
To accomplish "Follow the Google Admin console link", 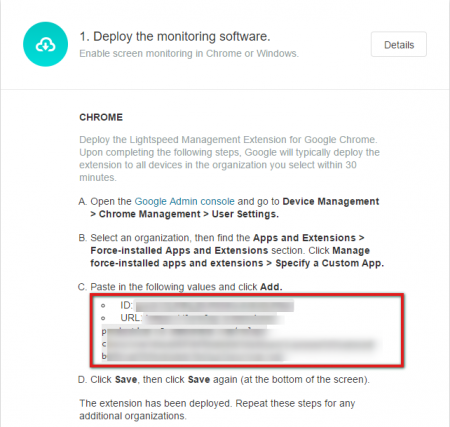I will [184, 201].
